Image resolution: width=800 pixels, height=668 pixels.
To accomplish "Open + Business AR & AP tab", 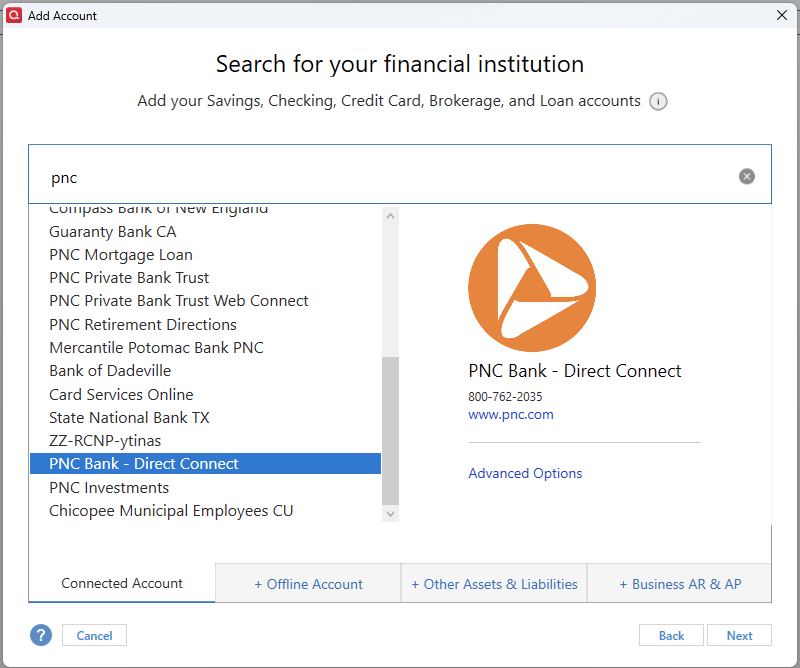I will coord(680,584).
